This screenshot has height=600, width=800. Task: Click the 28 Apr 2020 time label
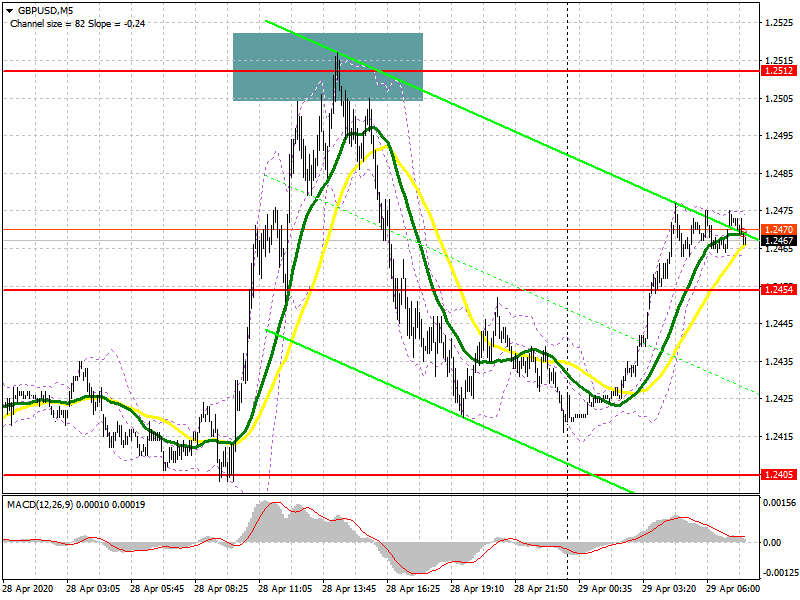click(28, 589)
